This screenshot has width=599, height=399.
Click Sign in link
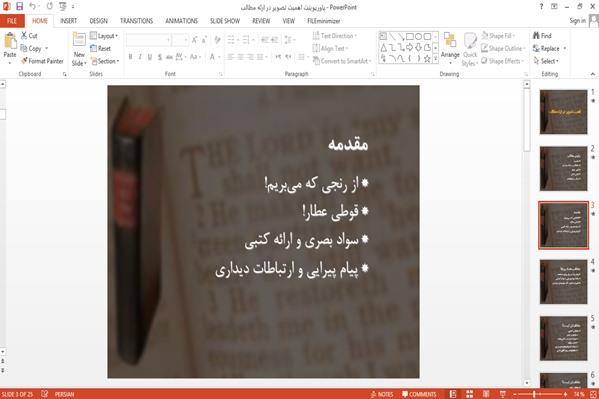click(x=577, y=21)
